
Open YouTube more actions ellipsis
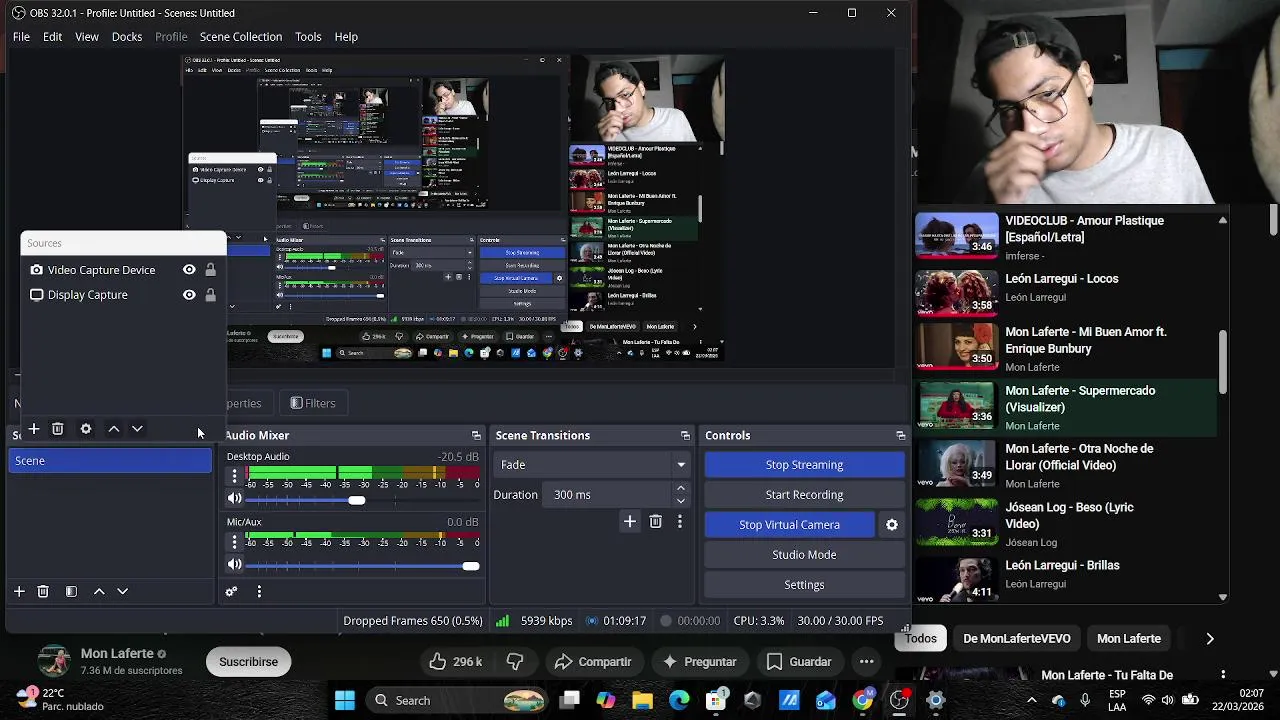coord(867,661)
